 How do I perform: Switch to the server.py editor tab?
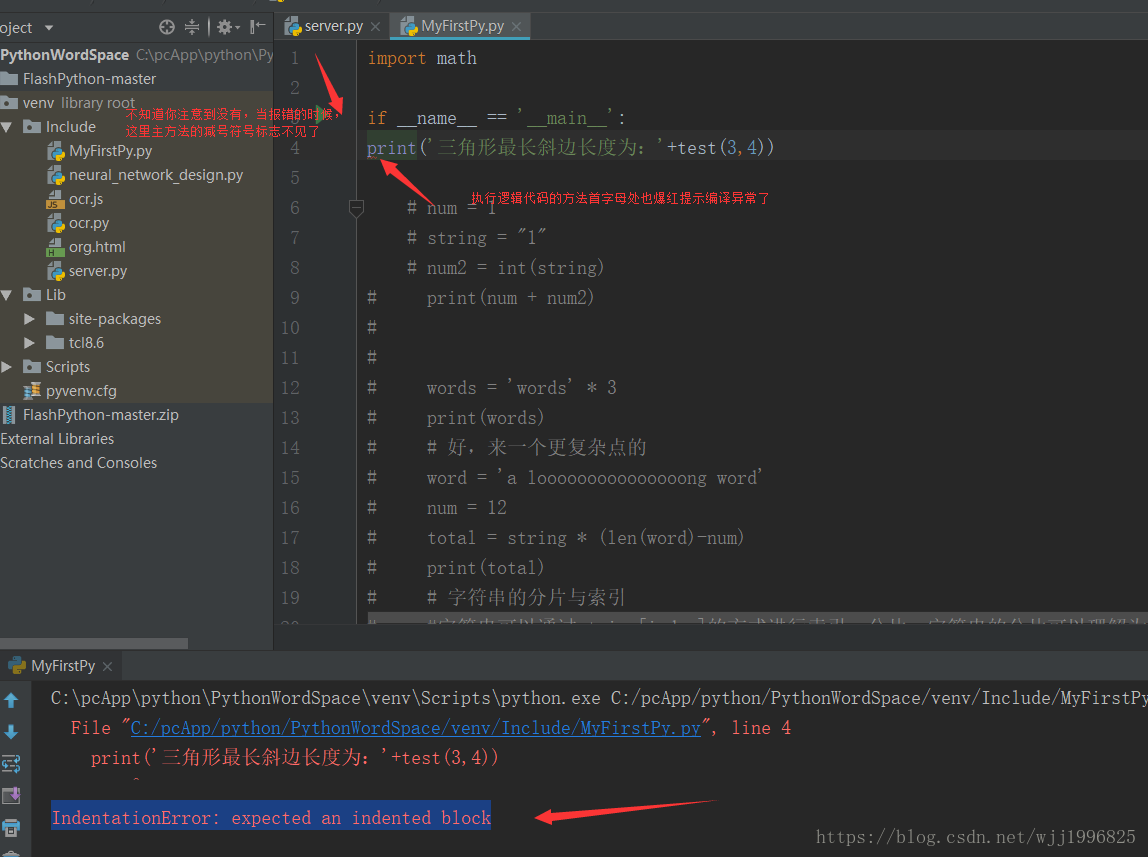[333, 26]
